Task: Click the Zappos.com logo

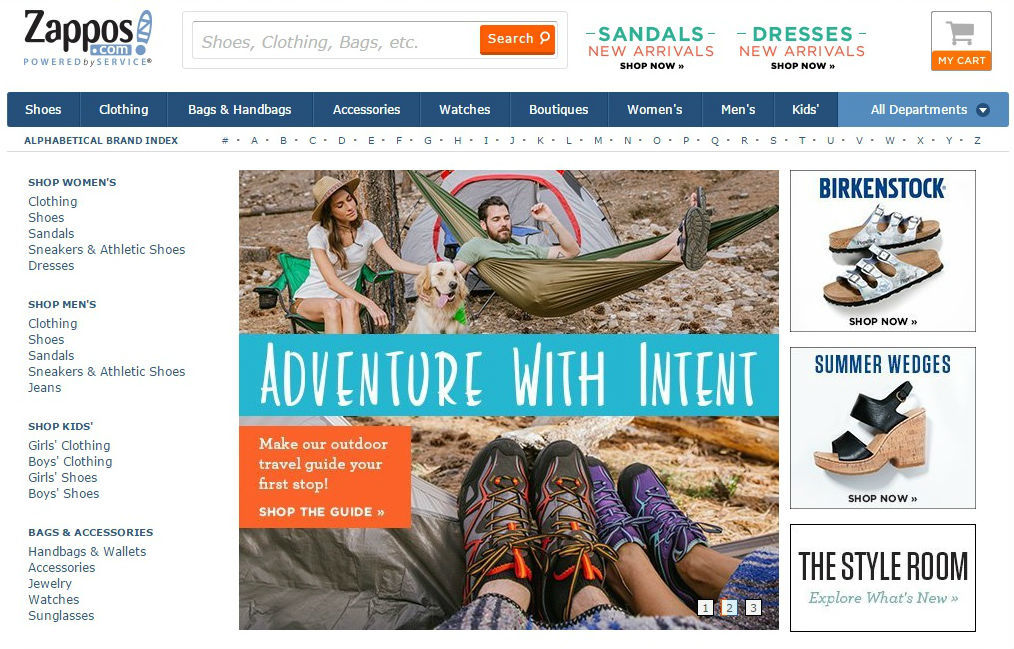Action: [88, 38]
